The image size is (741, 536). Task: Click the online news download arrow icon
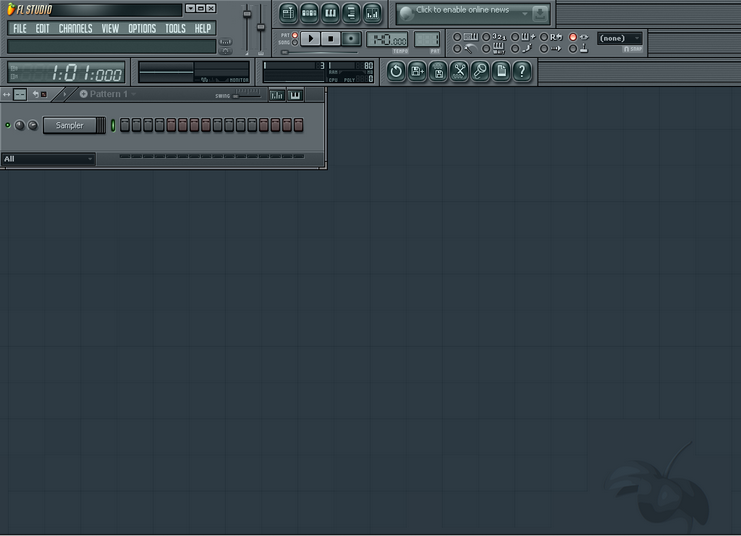539,14
